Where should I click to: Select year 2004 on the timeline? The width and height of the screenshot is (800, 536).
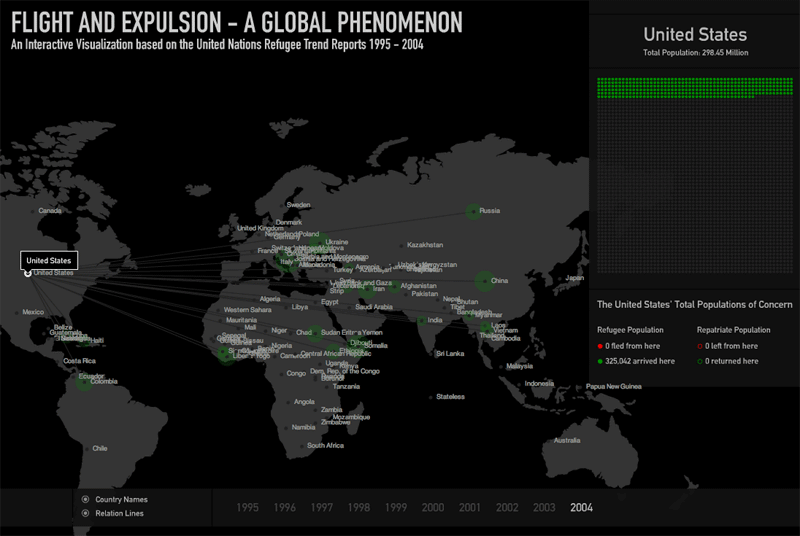(582, 507)
